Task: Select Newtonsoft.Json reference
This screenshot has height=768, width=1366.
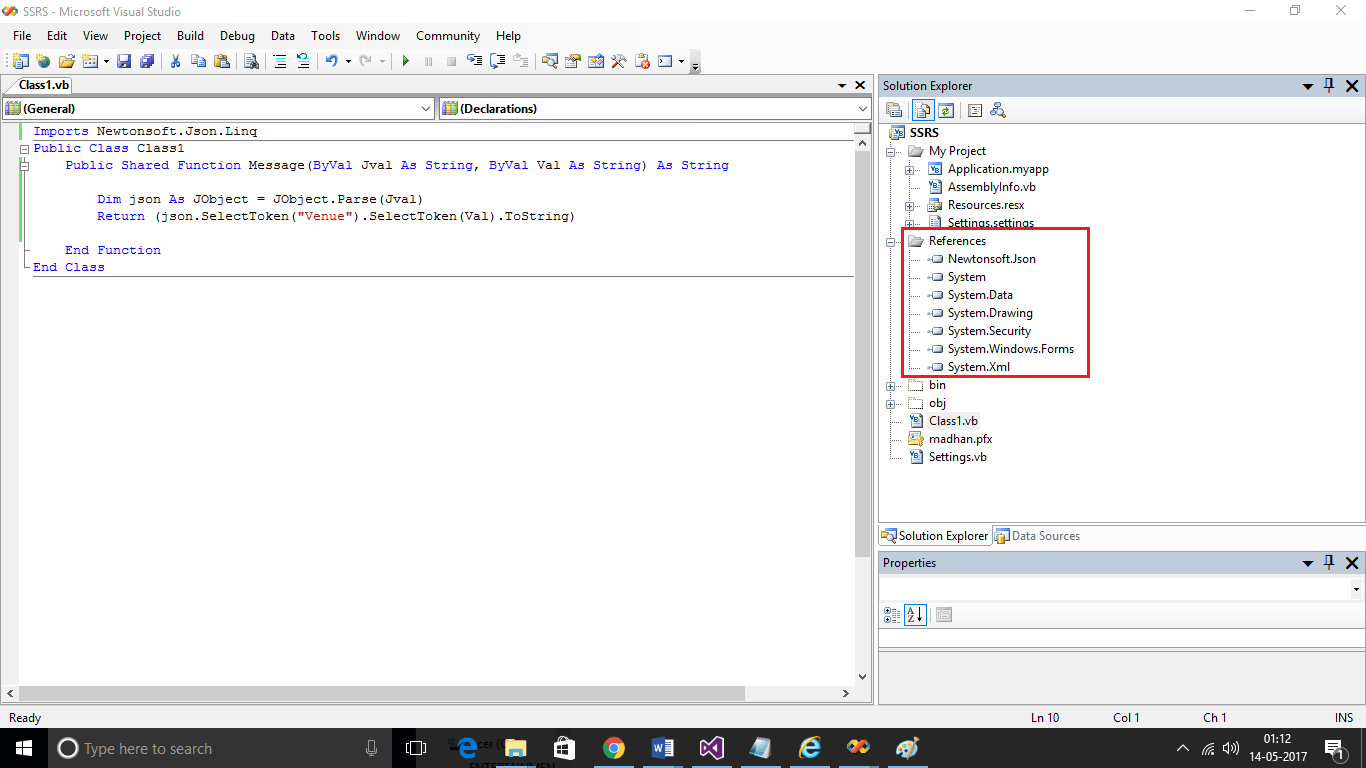Action: 991,259
